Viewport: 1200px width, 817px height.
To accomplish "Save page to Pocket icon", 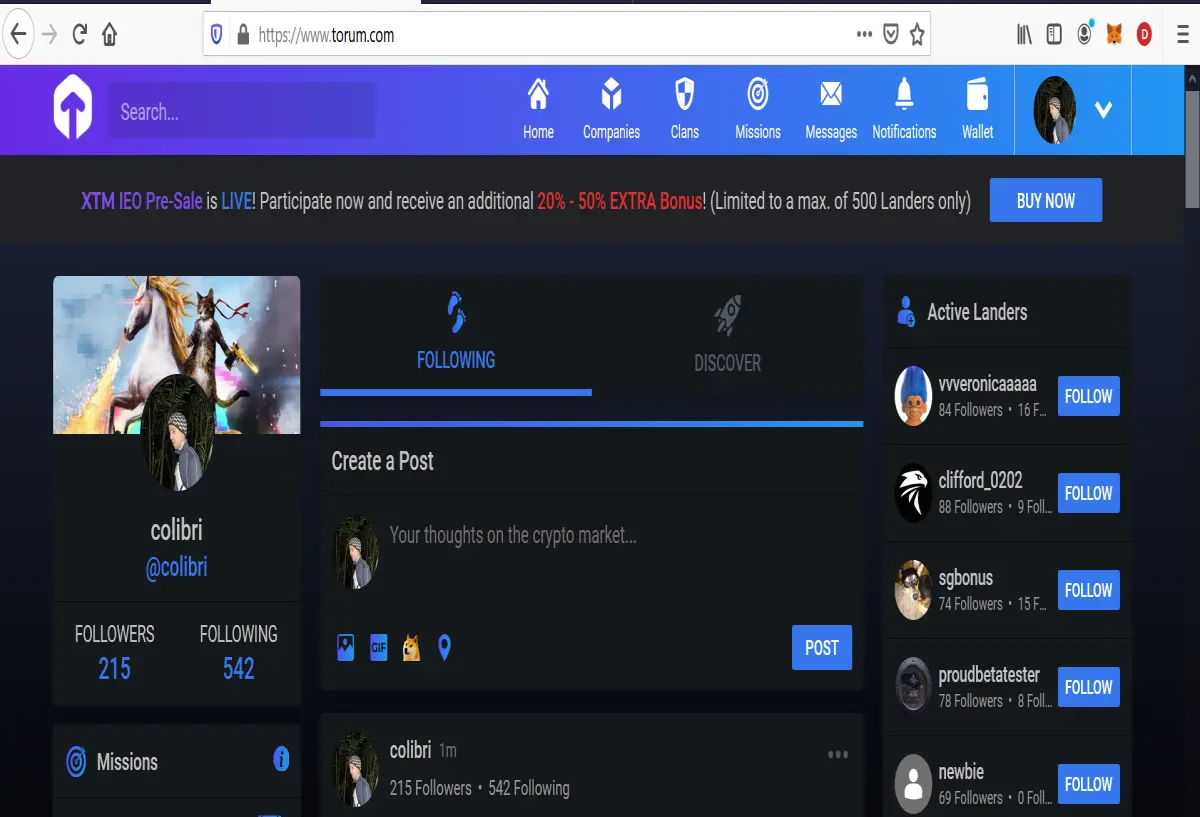I will coord(891,35).
